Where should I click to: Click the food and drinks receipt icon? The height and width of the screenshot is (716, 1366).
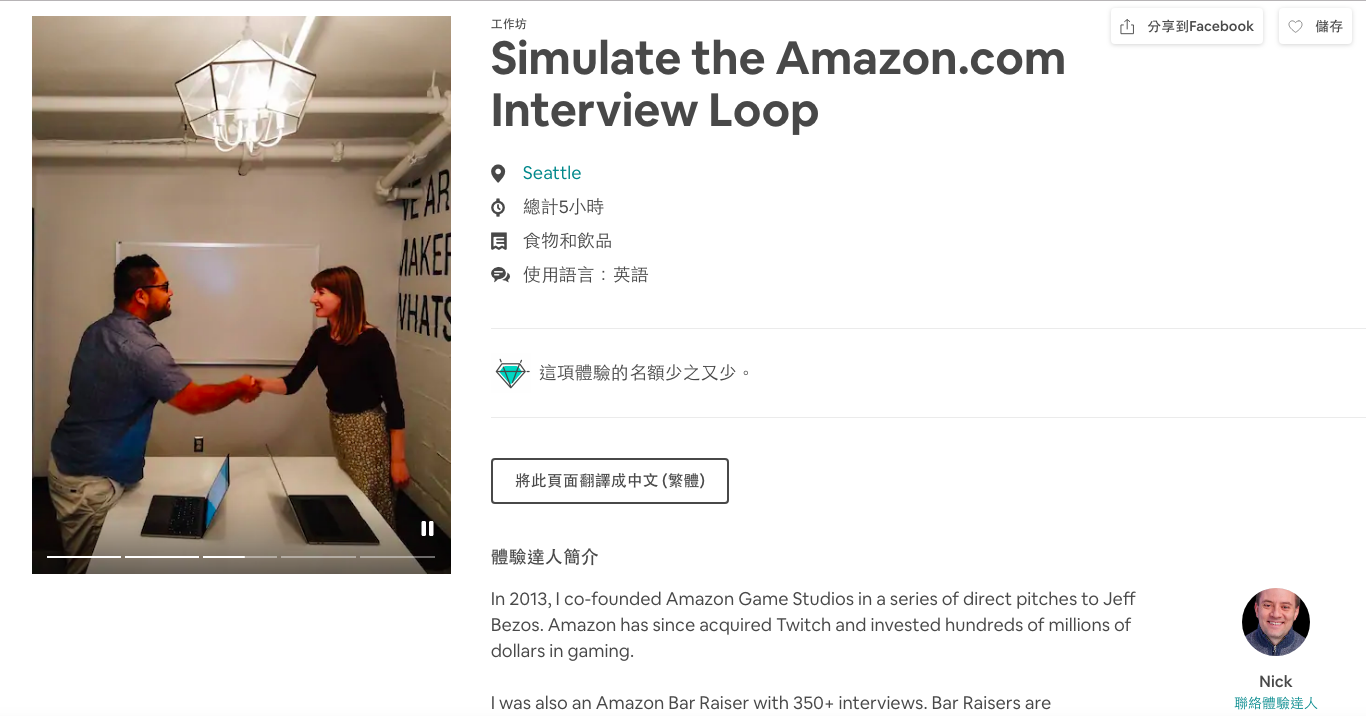point(499,242)
